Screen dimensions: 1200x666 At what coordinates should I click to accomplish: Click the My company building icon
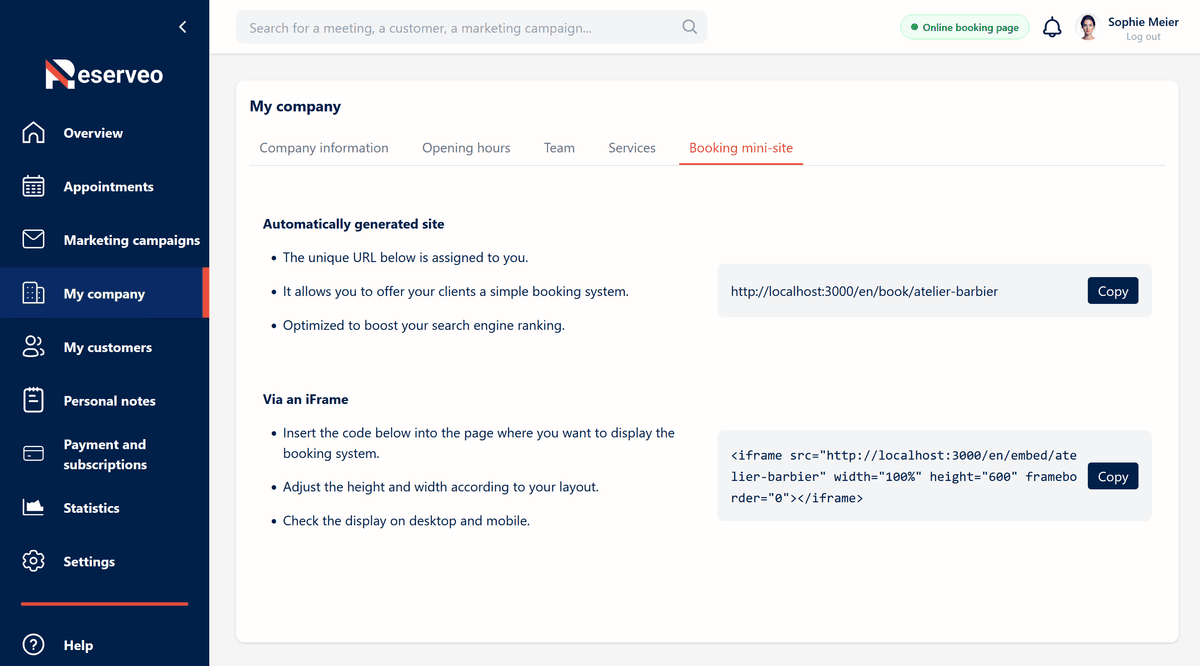tap(34, 294)
